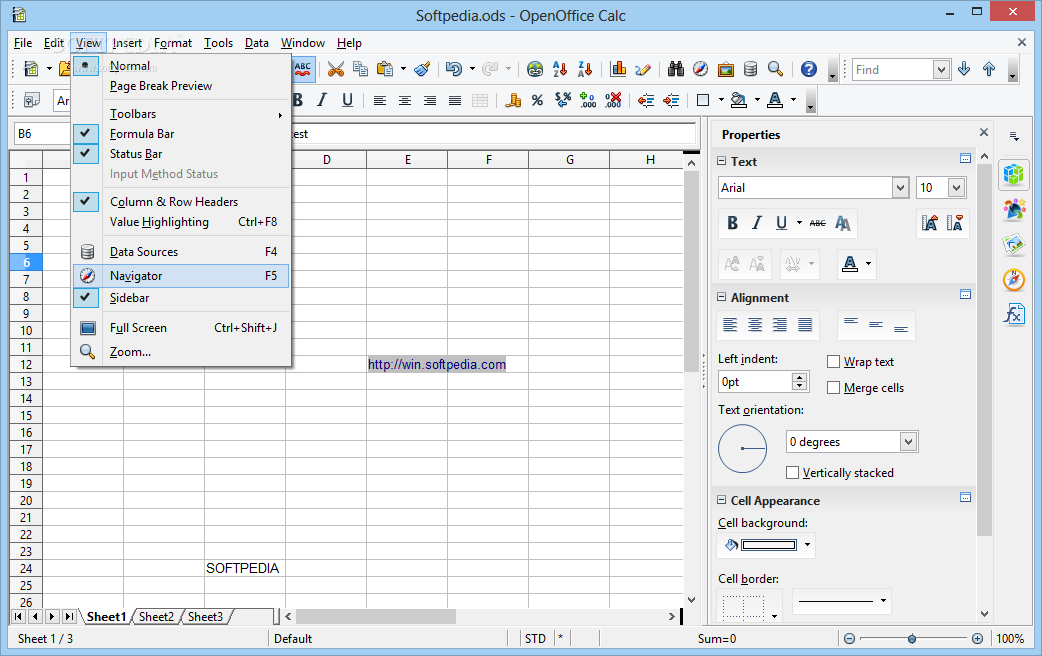1042x656 pixels.
Task: Click the Decrease Indent icon
Action: pyautogui.click(x=646, y=100)
